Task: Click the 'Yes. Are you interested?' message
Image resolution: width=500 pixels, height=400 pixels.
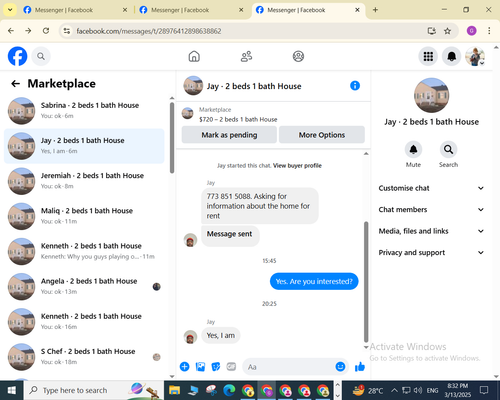Action: pos(314,281)
